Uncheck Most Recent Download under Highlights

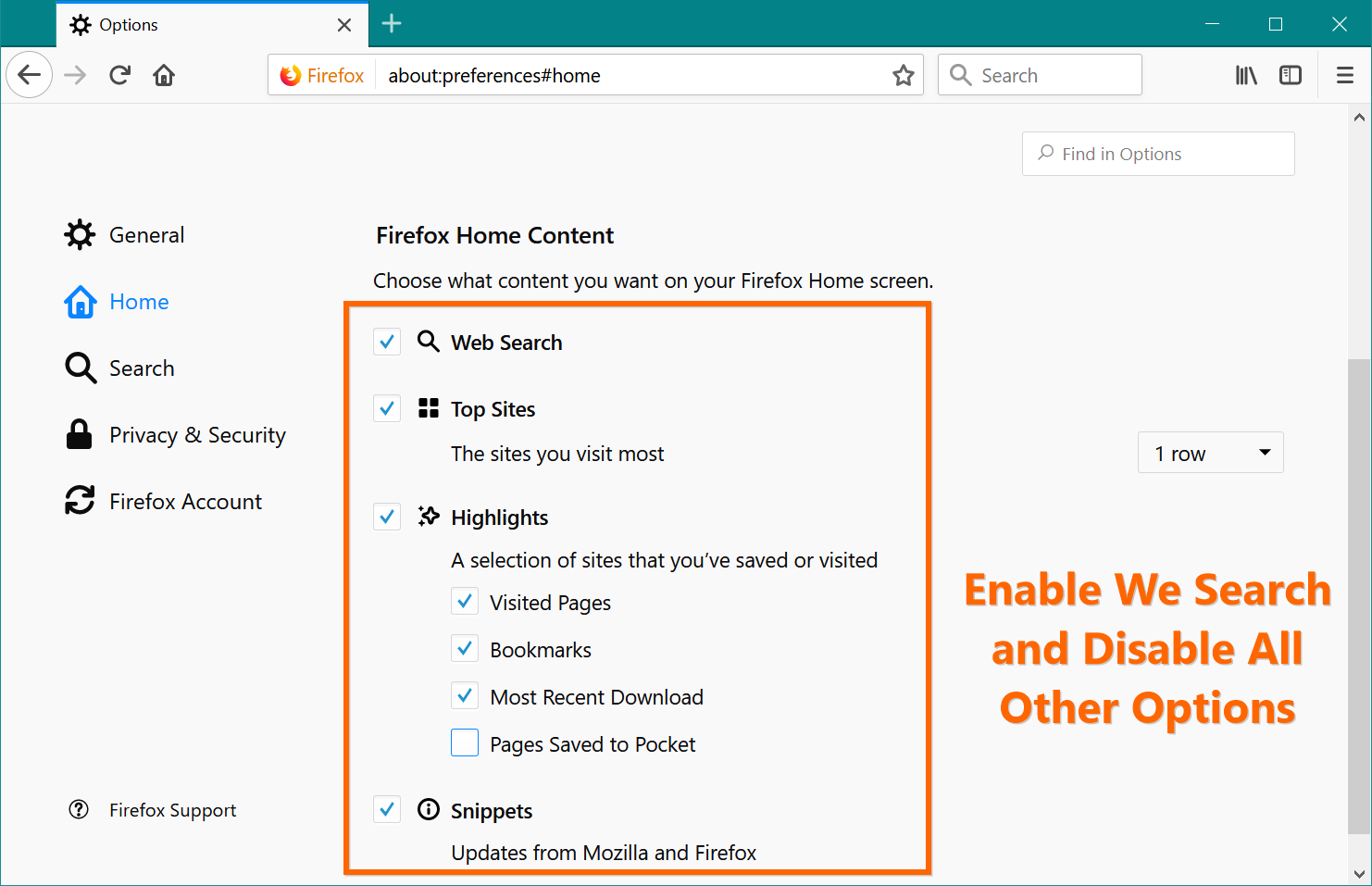[x=465, y=695]
